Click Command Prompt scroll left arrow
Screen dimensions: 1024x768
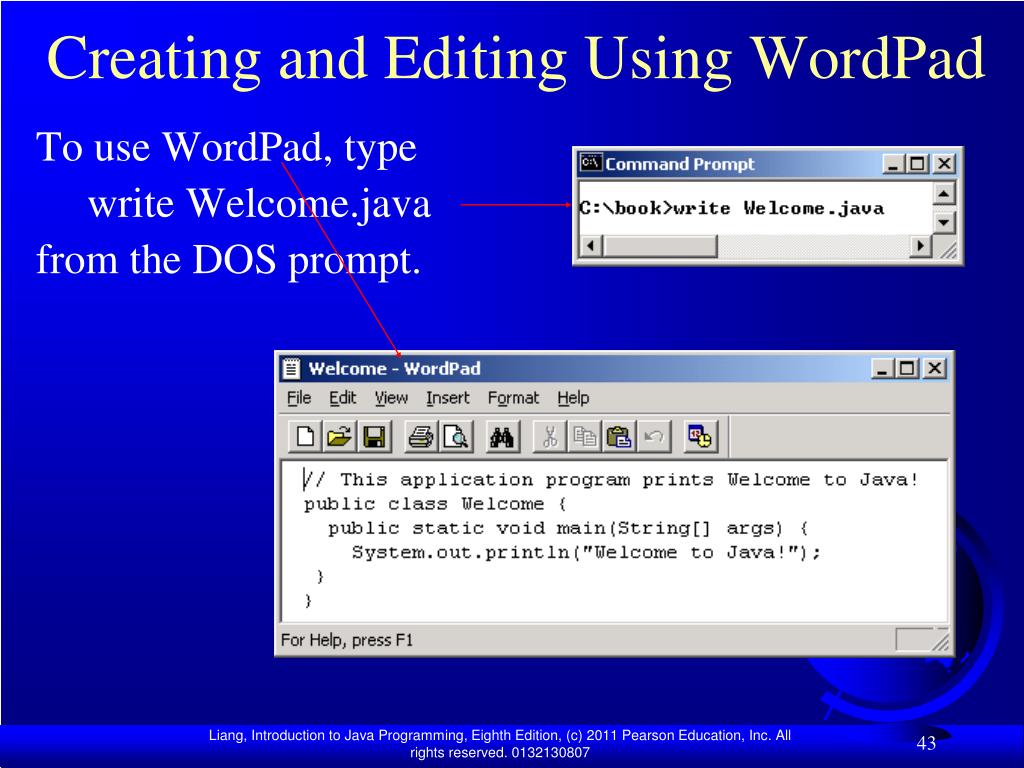tap(591, 246)
